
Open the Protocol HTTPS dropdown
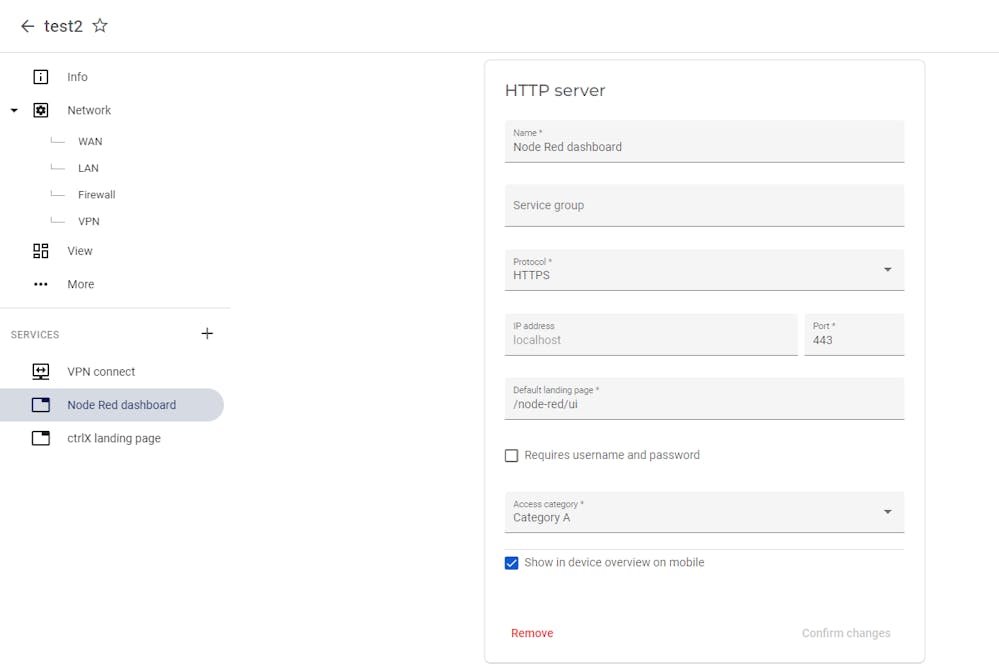[704, 270]
